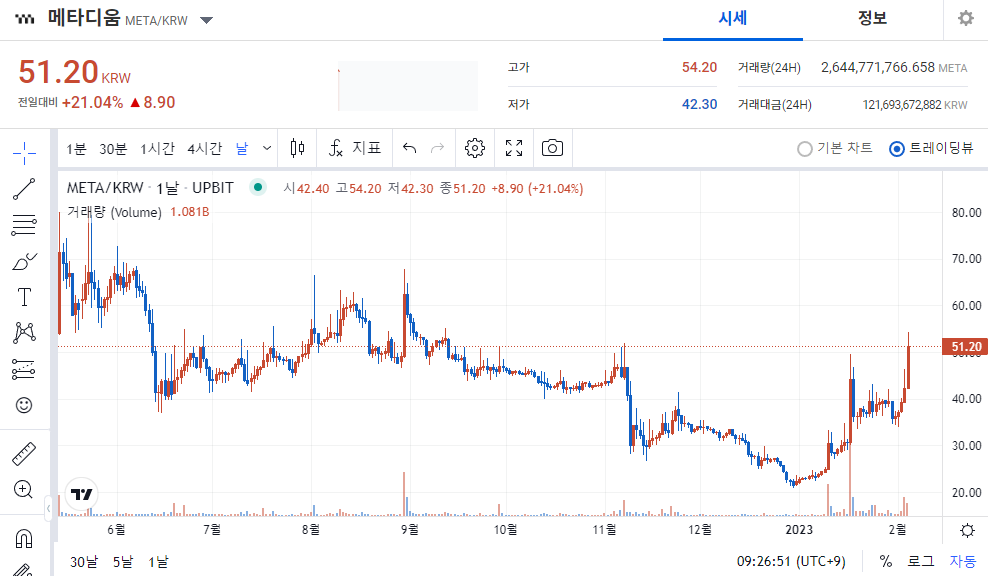Redo the chart action
This screenshot has height=576, width=988.
[437, 148]
